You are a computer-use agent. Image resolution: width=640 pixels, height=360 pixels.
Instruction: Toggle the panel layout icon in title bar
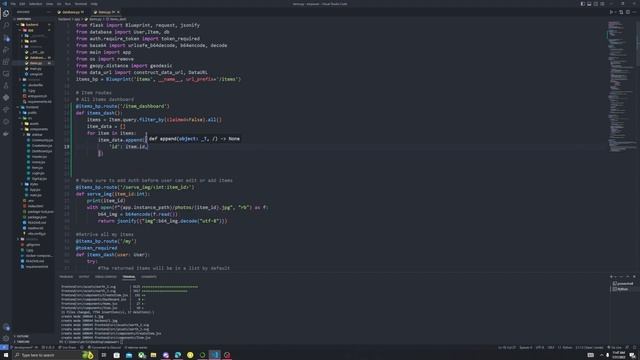(589, 4)
